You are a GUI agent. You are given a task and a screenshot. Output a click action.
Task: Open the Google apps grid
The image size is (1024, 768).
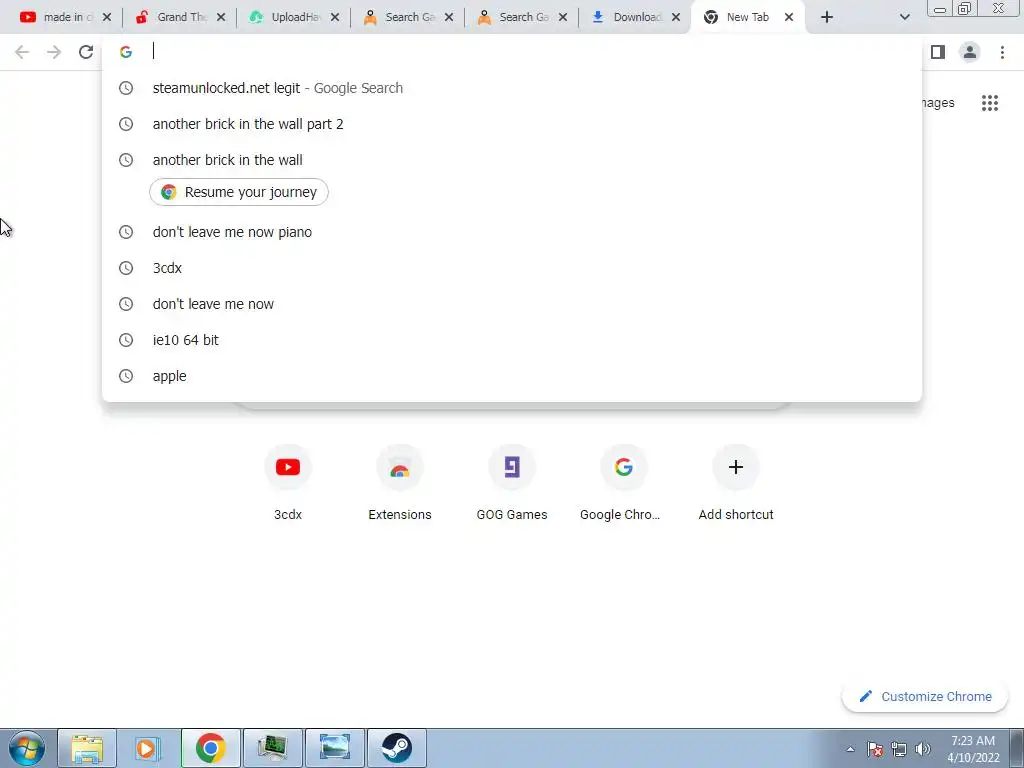(x=990, y=103)
